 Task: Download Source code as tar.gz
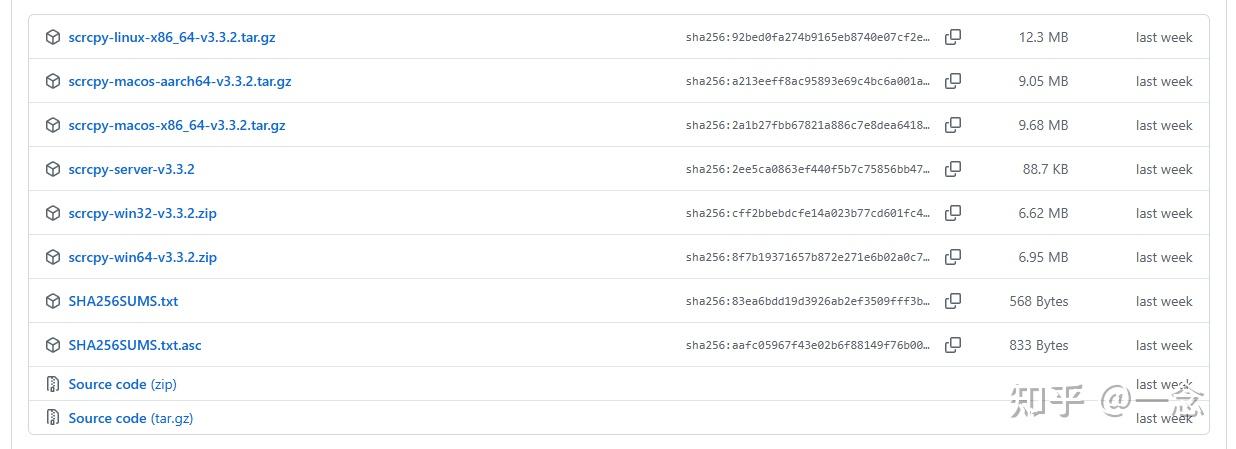pos(130,418)
